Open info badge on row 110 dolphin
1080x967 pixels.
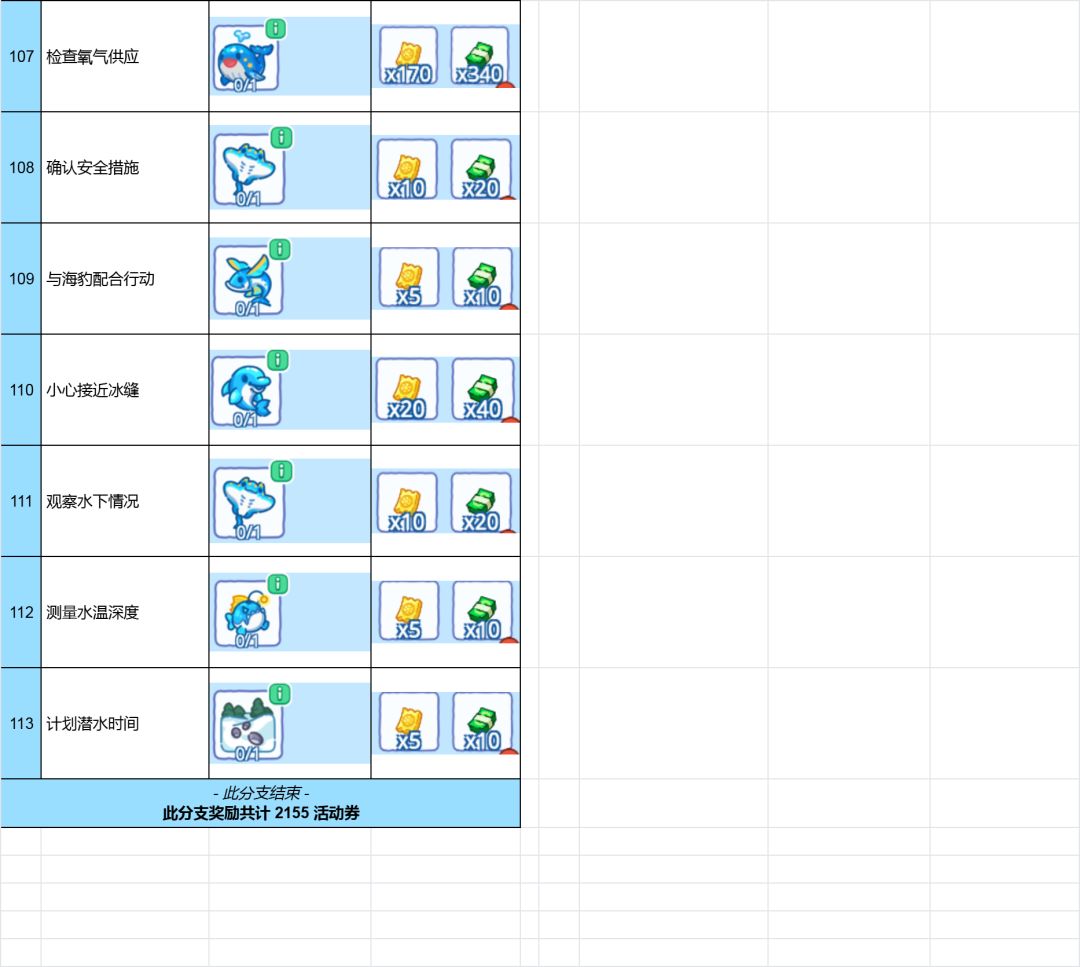tap(277, 360)
